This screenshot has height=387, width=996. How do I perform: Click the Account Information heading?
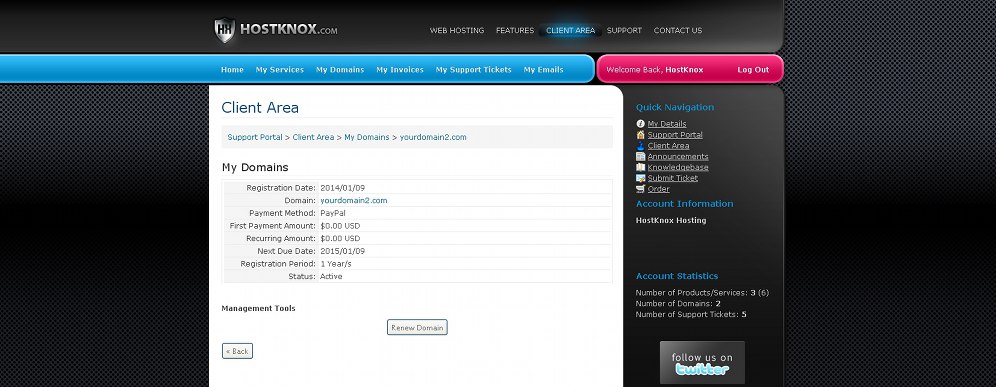coord(684,204)
